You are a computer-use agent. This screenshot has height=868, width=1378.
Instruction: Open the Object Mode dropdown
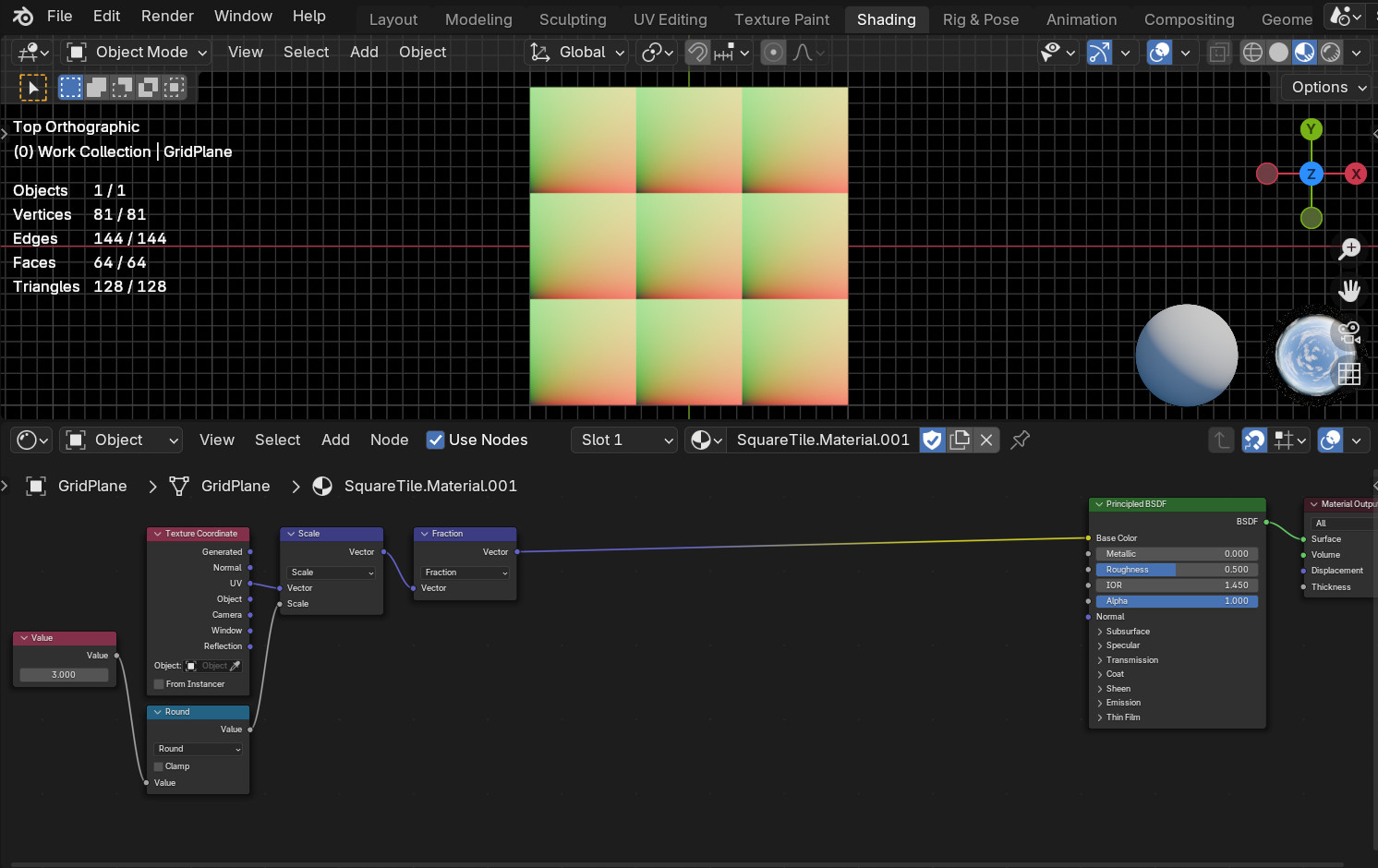[136, 53]
